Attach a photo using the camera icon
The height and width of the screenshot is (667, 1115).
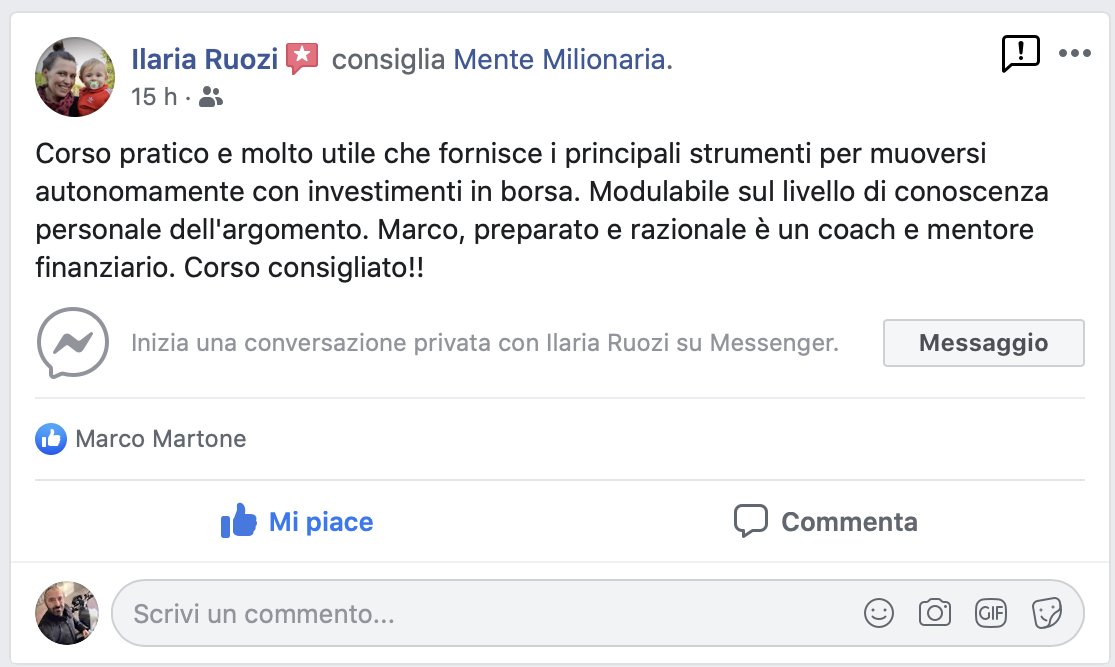pos(935,613)
